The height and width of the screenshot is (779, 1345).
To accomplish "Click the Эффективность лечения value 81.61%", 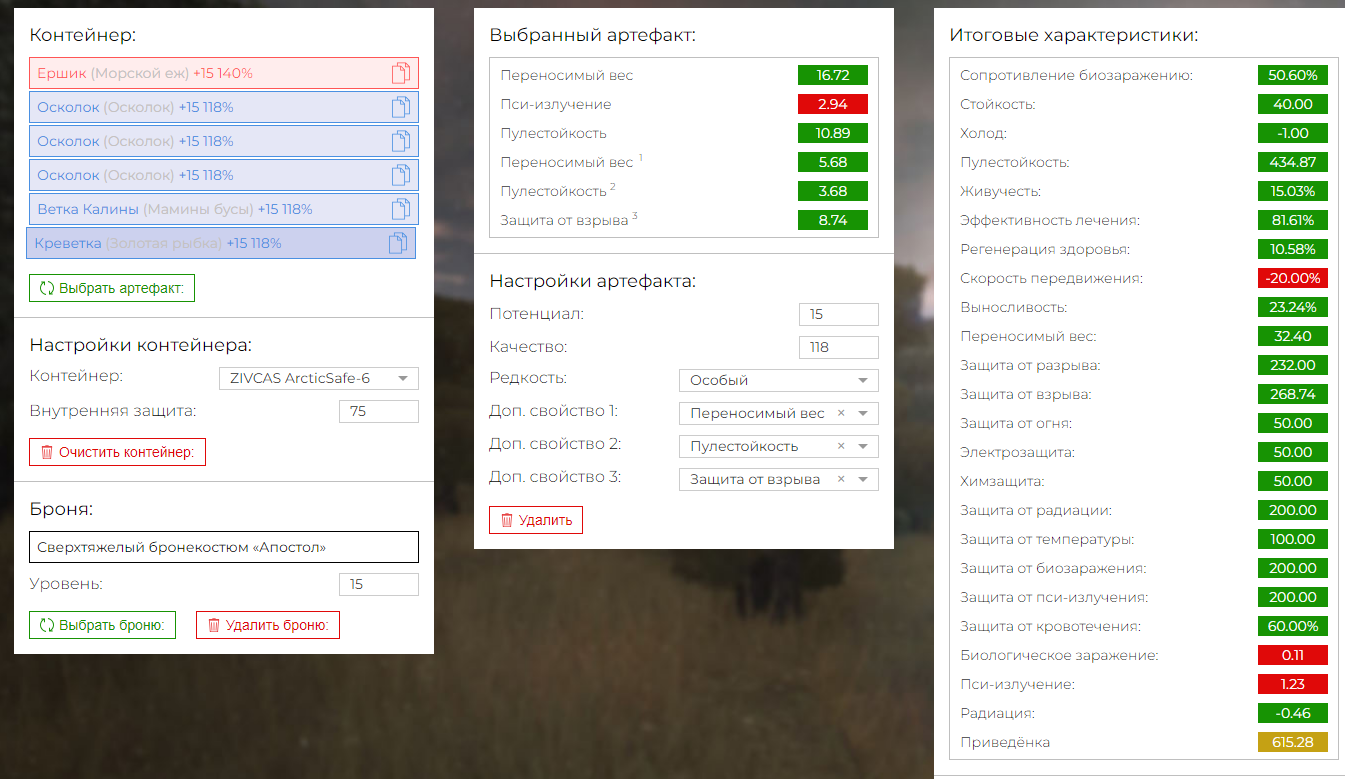I will [x=1293, y=220].
